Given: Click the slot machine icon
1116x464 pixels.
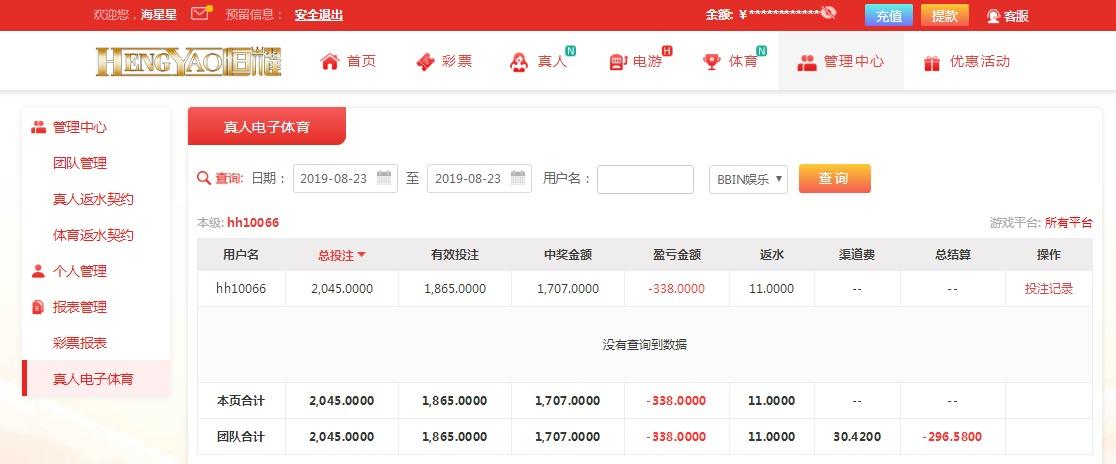Looking at the screenshot, I should pos(618,63).
